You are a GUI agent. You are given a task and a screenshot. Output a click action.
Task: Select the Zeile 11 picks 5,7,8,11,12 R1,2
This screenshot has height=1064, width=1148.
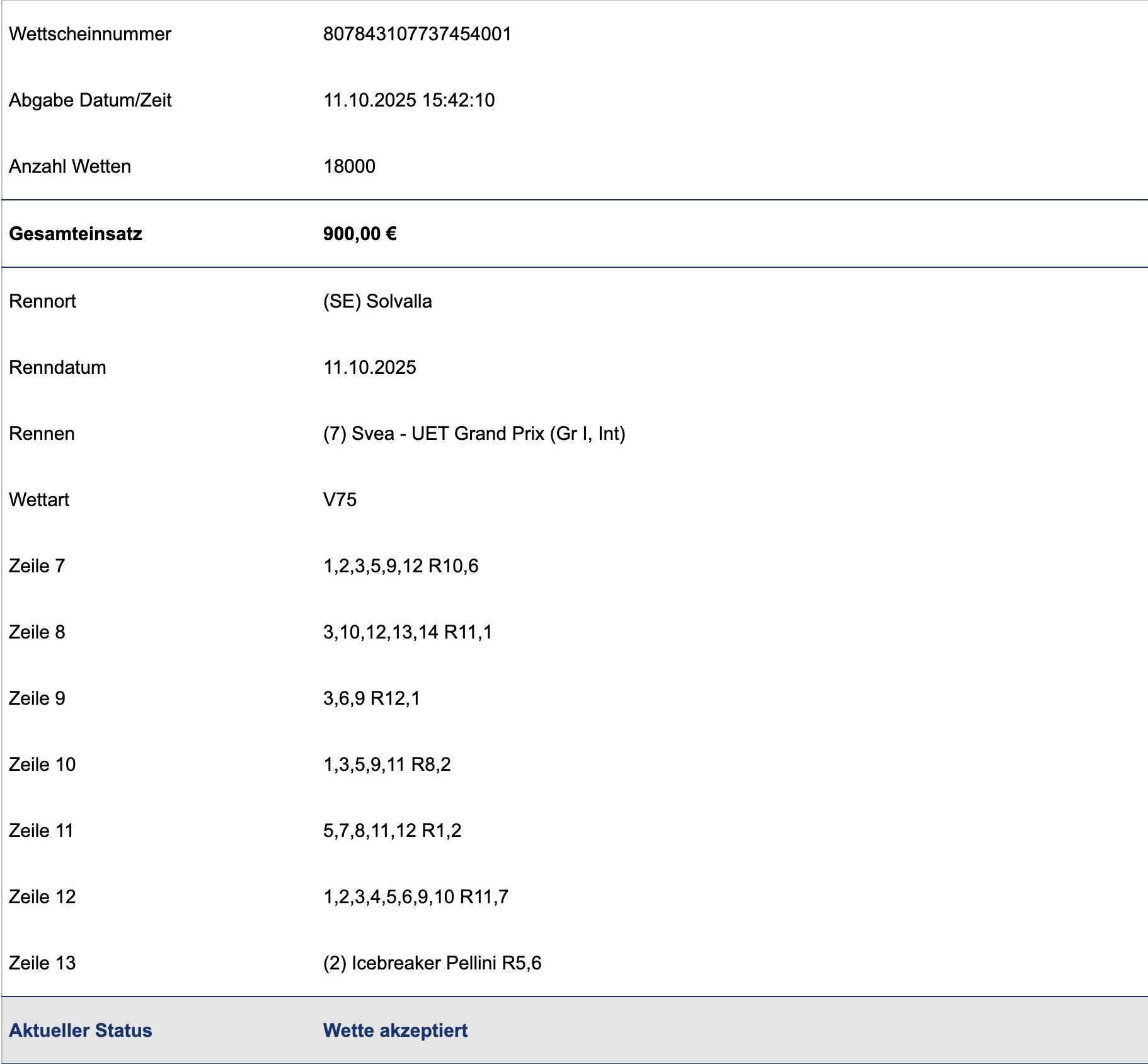pyautogui.click(x=392, y=831)
